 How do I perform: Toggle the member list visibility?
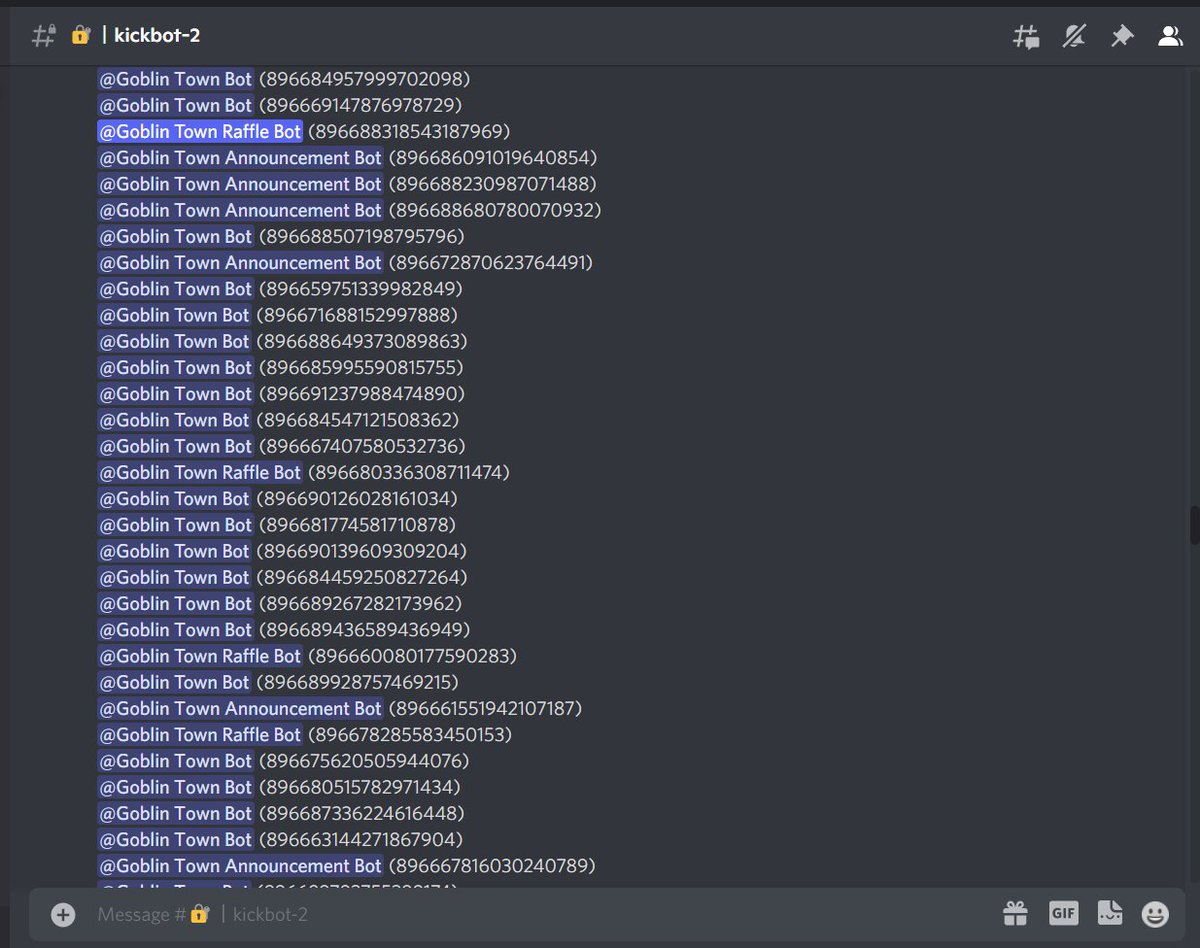tap(1170, 35)
